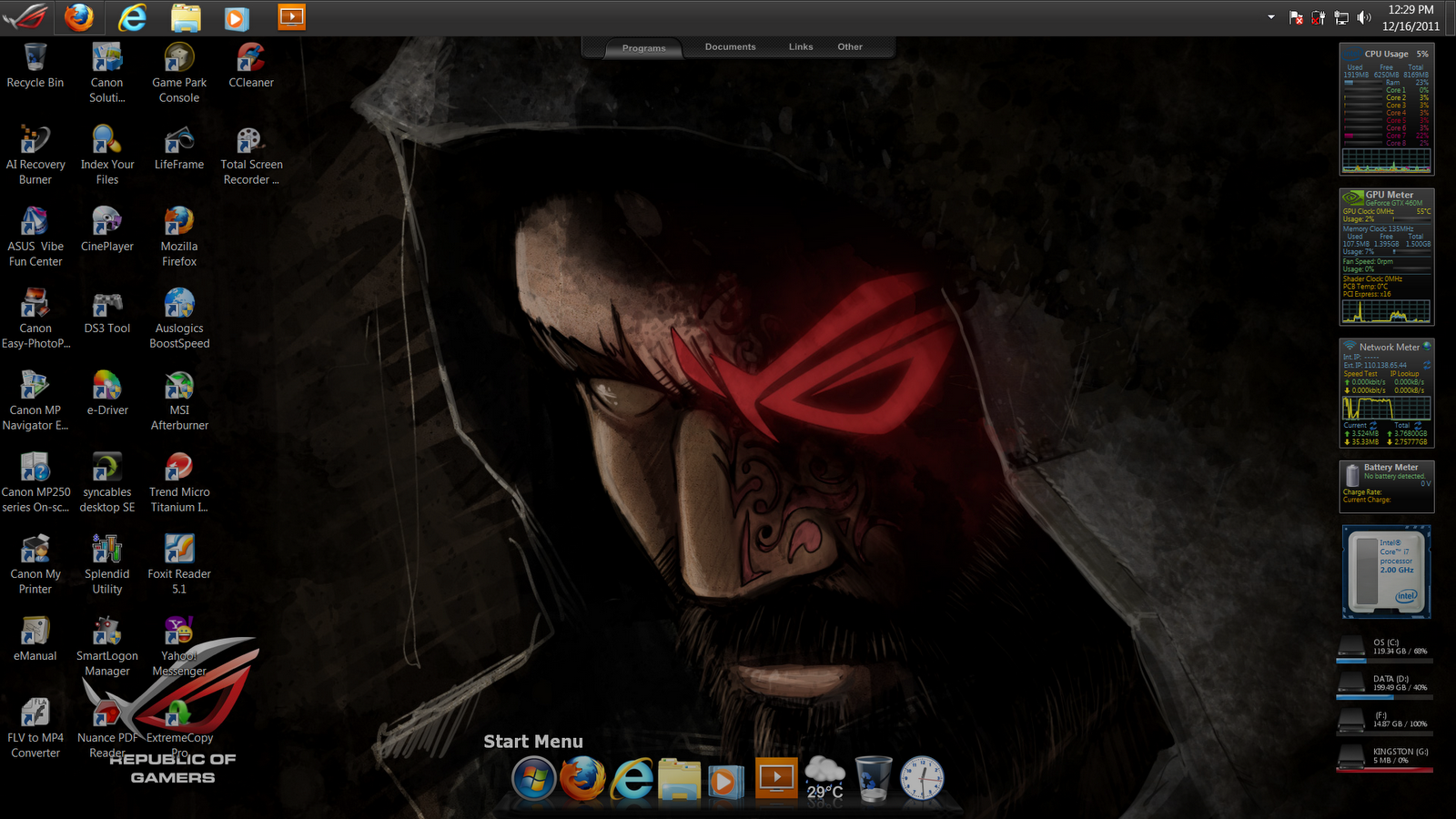Launch CinePlayer from the desktop
Screen dimensions: 1456x819
(x=107, y=229)
